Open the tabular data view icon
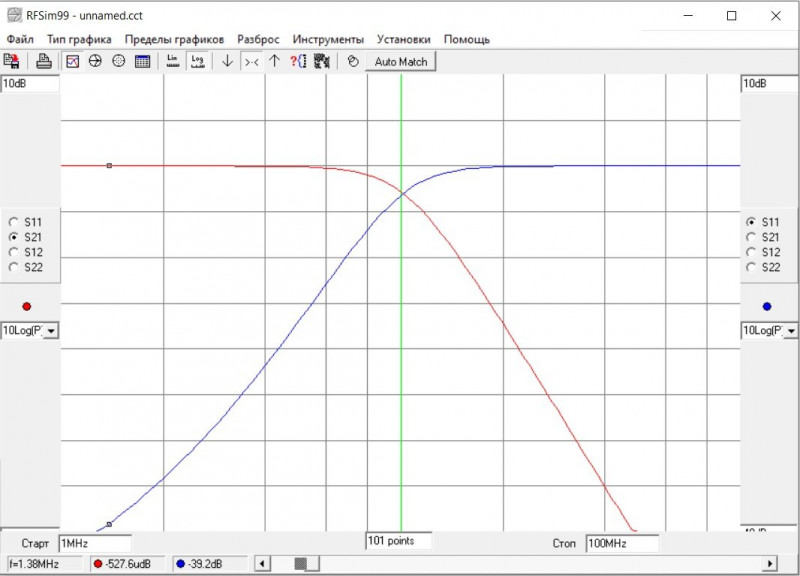This screenshot has width=800, height=576. tap(142, 61)
